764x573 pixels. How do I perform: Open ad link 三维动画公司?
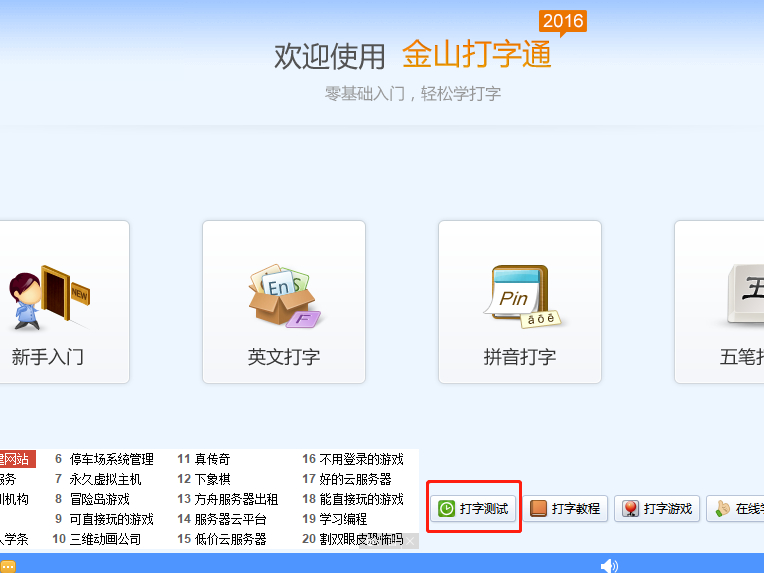click(105, 539)
